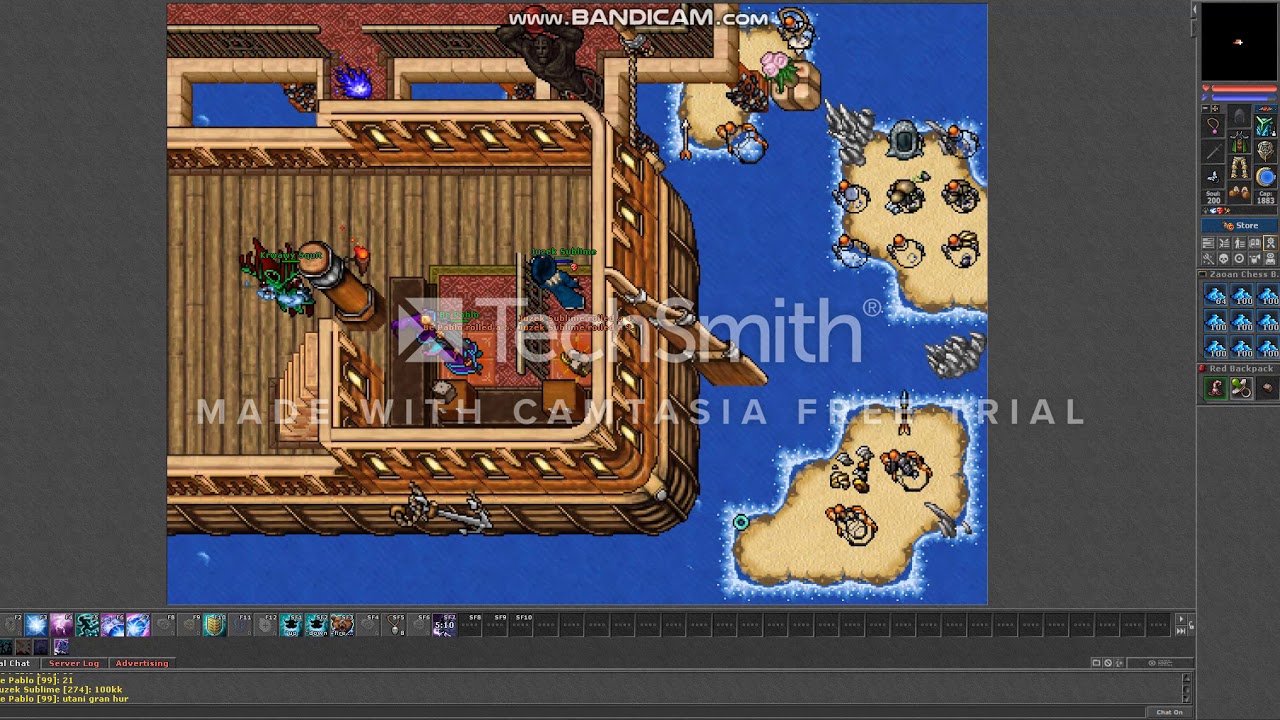
Task: Select the wand weapon slot
Action: [1213, 151]
